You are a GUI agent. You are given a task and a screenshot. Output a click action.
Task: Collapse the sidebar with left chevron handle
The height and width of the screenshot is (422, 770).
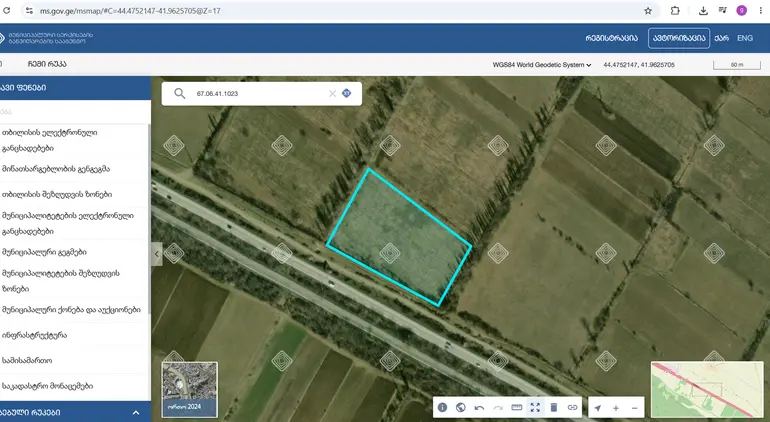157,254
